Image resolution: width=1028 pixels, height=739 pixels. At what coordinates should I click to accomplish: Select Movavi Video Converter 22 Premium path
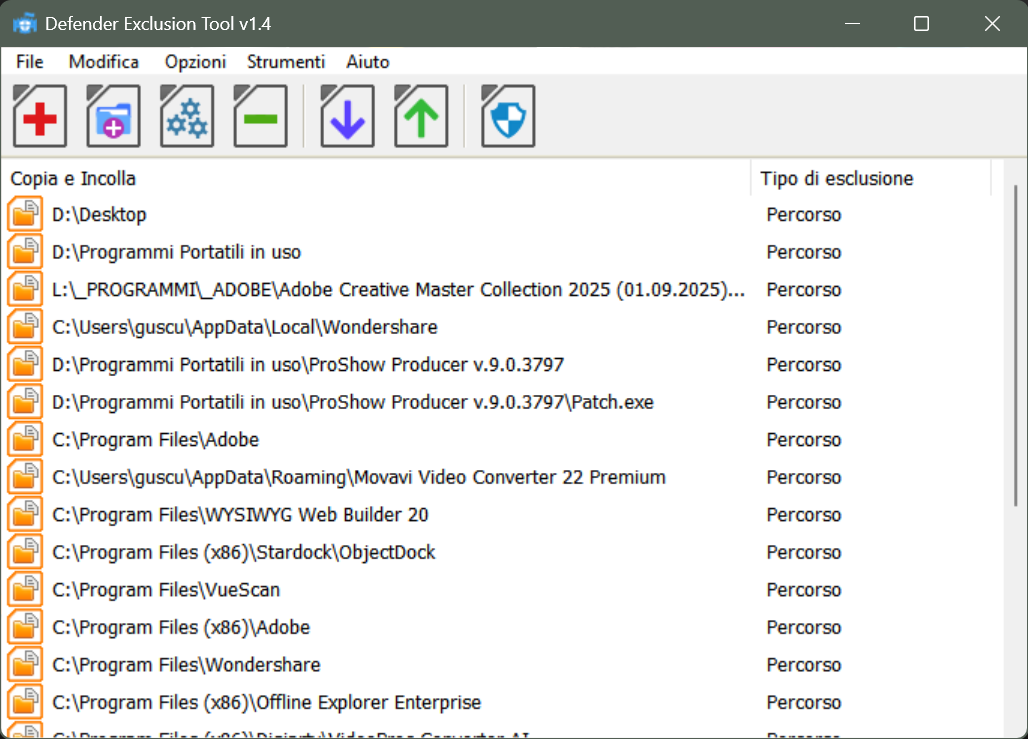coord(359,477)
